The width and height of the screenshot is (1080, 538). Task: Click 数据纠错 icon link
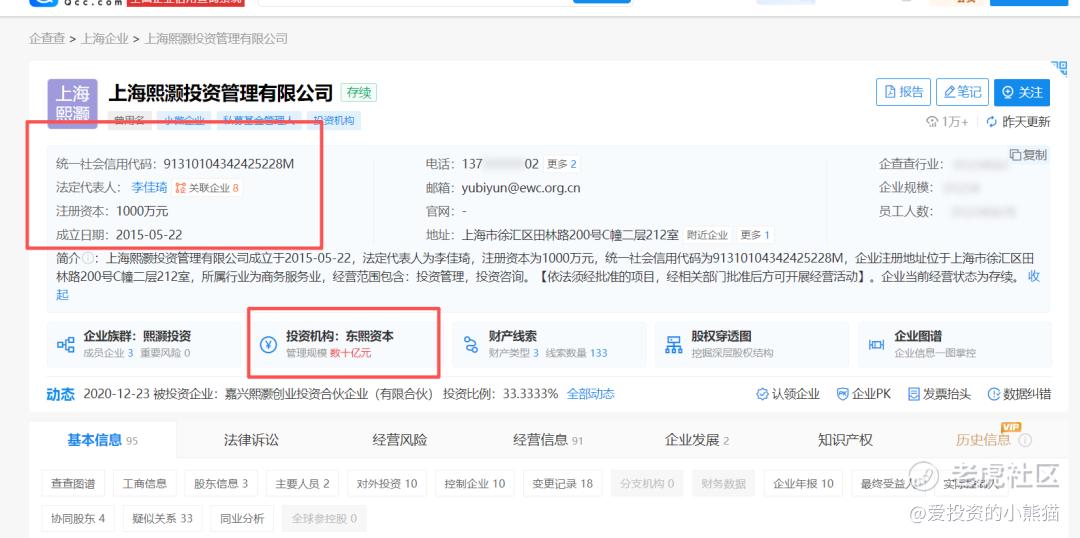click(x=1019, y=394)
